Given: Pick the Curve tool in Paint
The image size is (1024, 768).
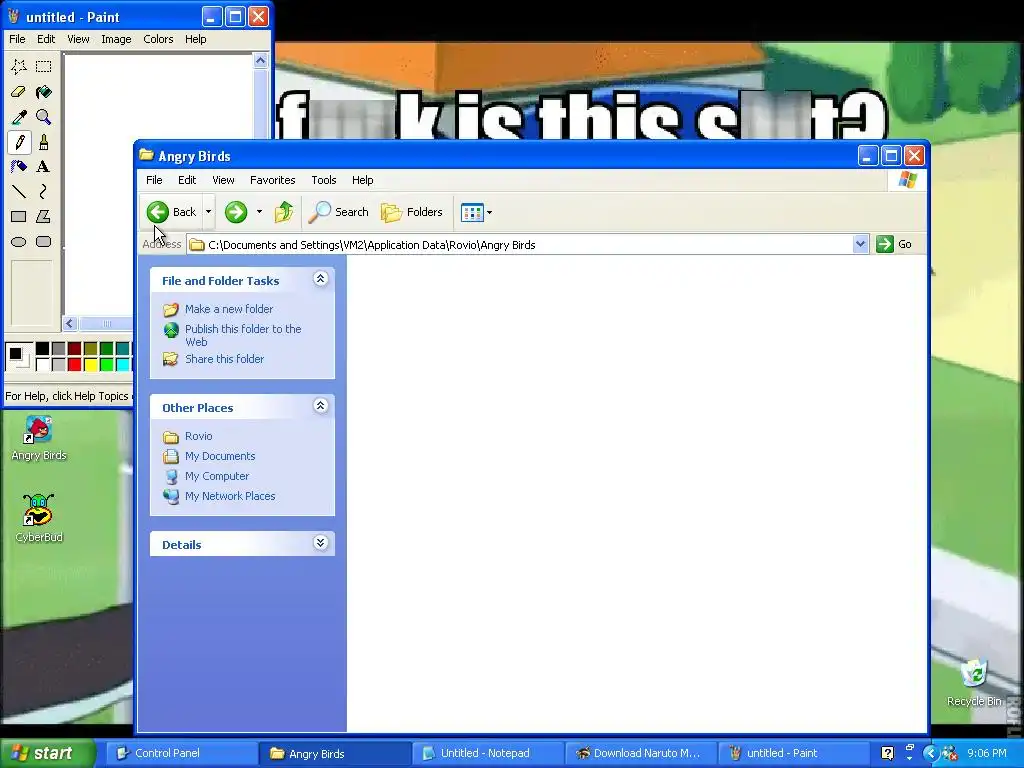Looking at the screenshot, I should (44, 191).
